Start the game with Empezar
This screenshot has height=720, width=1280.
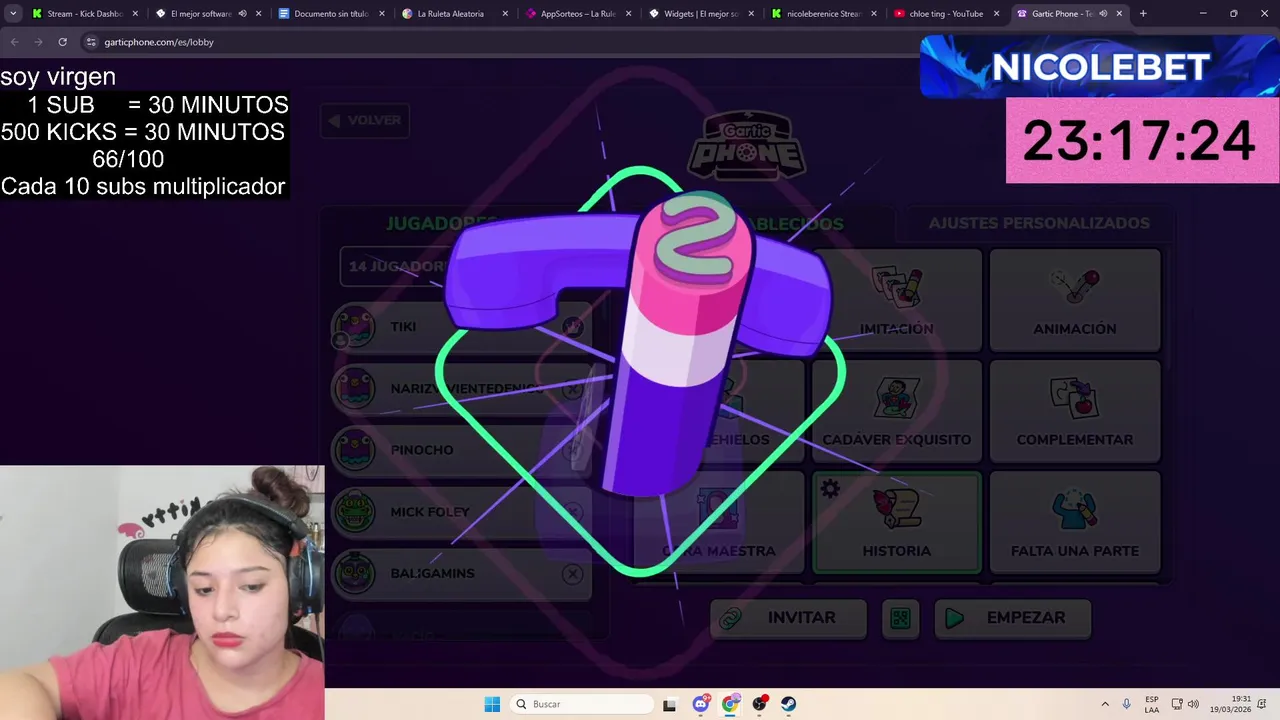(1012, 618)
